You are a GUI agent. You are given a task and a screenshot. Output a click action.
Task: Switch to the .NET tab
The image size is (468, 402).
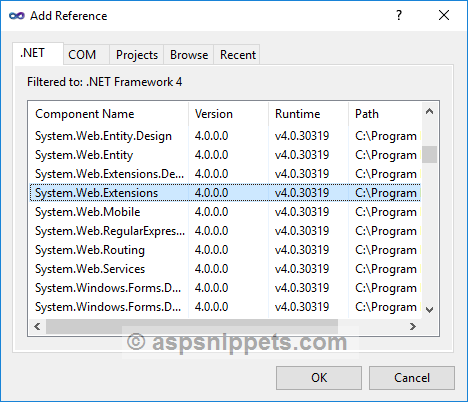pyautogui.click(x=38, y=53)
